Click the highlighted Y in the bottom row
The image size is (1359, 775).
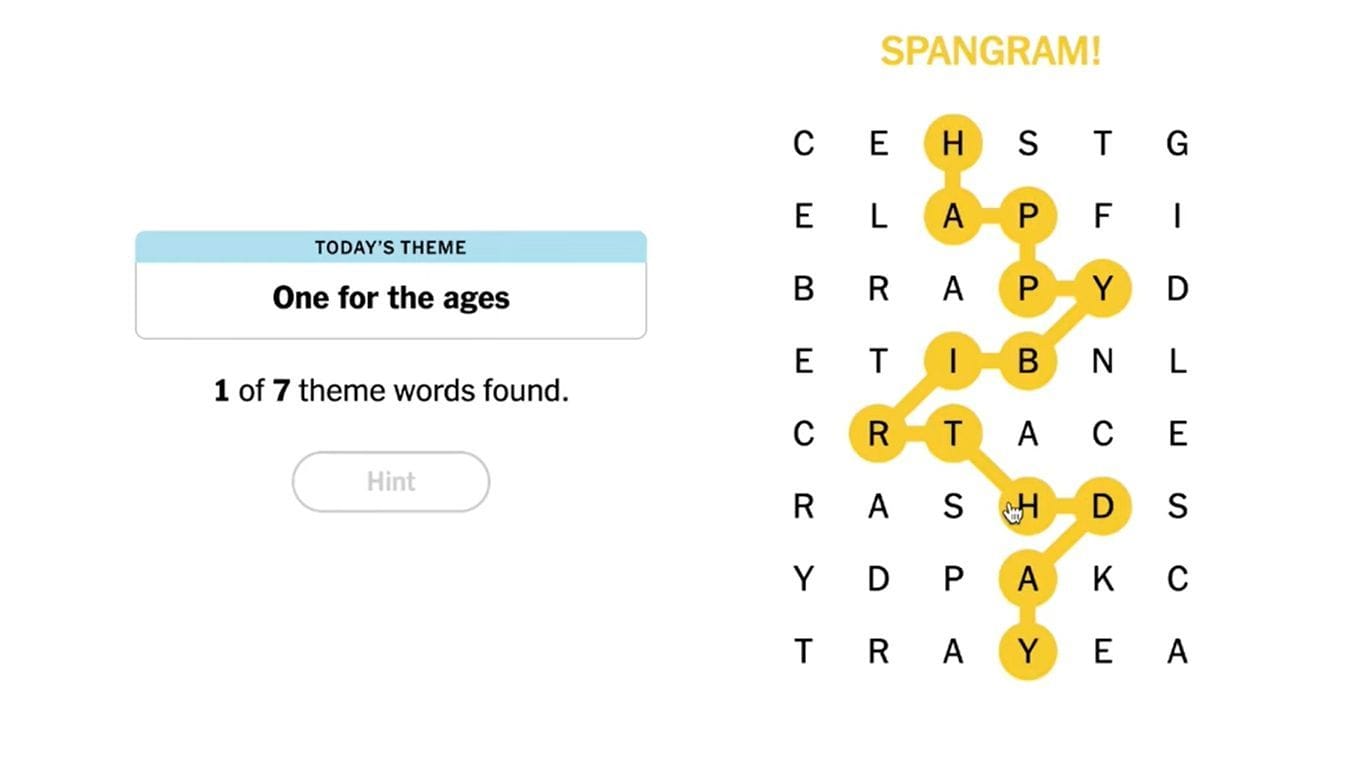(1028, 652)
